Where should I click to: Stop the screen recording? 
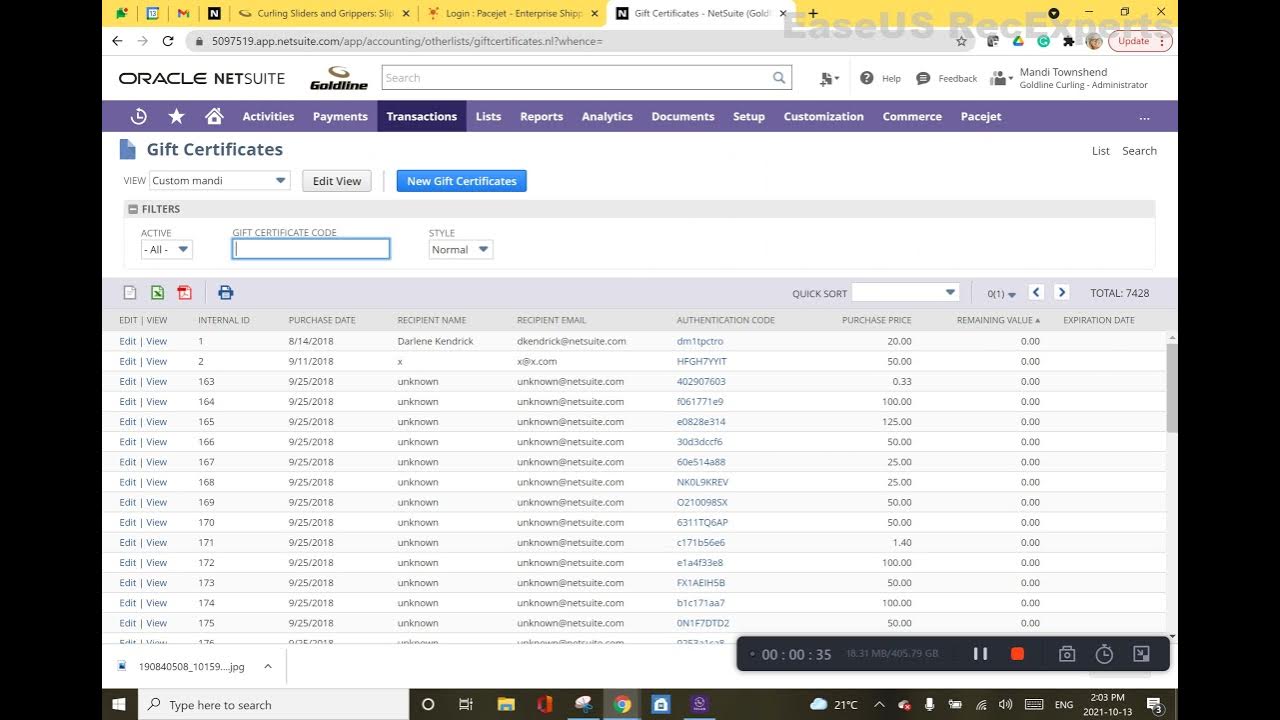click(x=1017, y=654)
